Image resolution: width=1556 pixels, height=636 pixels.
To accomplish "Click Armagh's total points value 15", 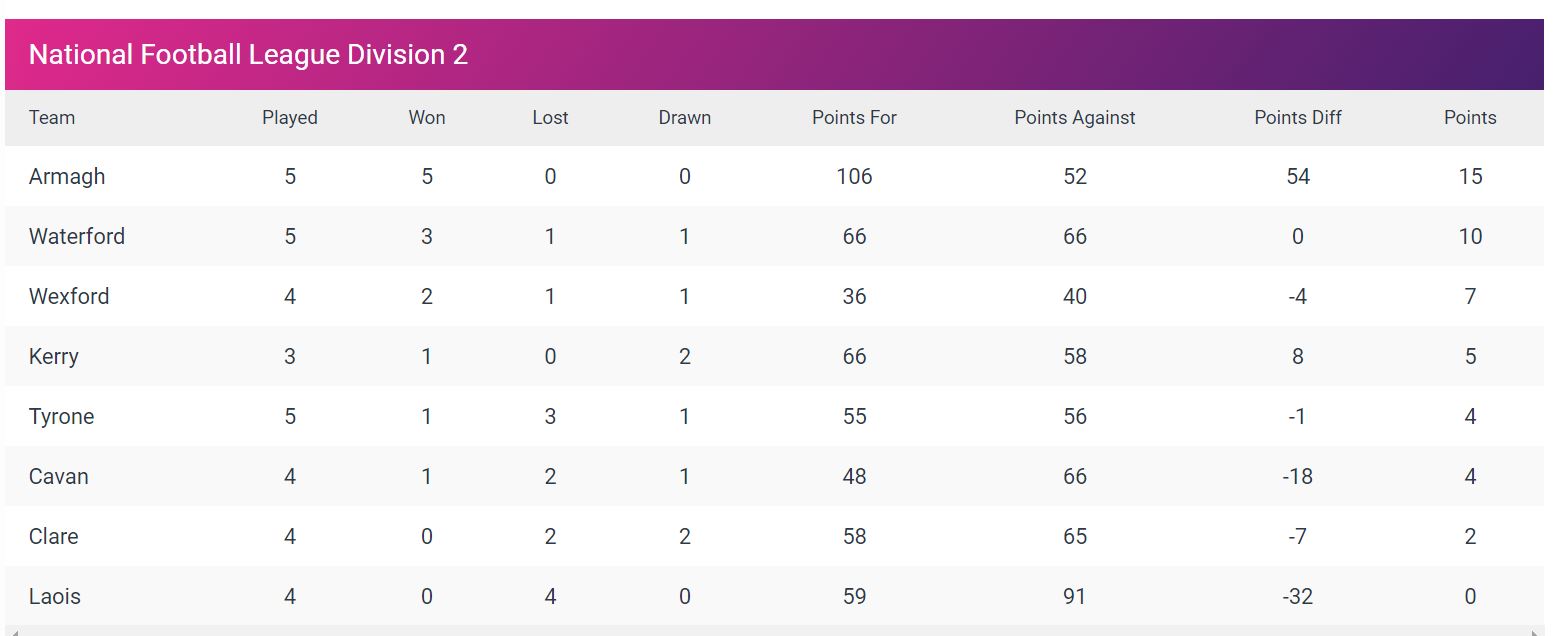I will coord(1470,176).
